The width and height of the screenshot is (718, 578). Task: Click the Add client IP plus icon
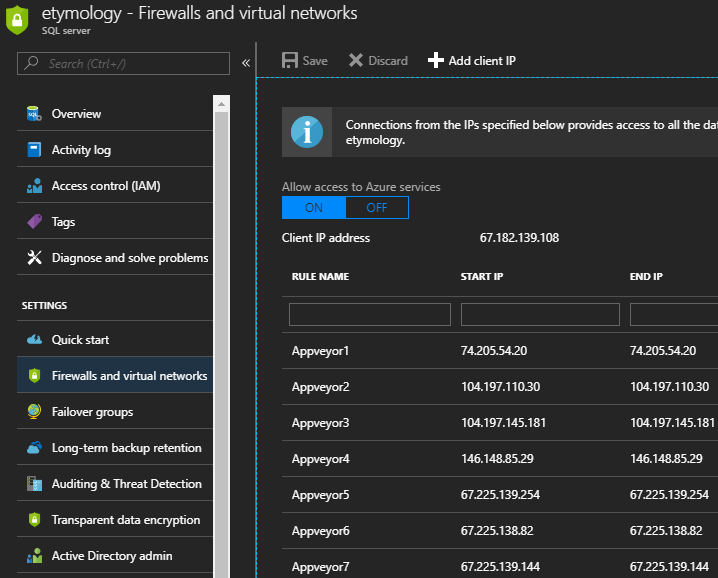tap(435, 60)
